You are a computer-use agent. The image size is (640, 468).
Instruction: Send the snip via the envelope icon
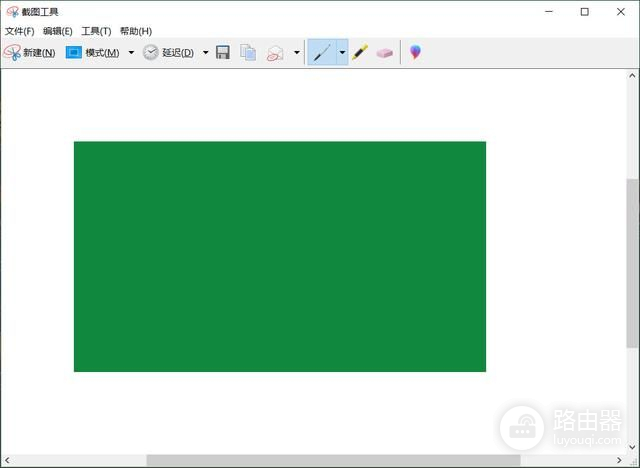pos(275,52)
